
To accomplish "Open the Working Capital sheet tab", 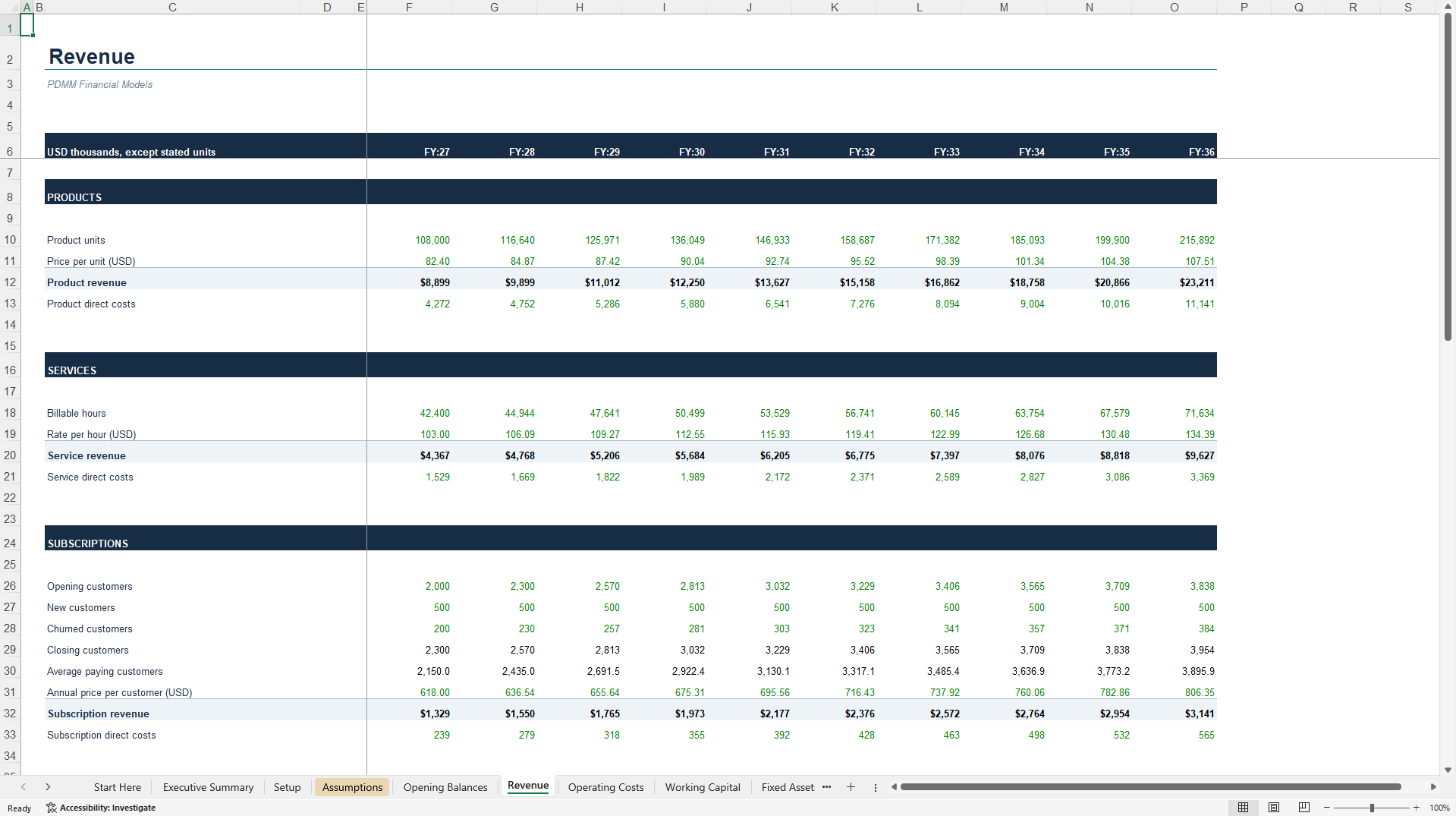I will [x=703, y=787].
